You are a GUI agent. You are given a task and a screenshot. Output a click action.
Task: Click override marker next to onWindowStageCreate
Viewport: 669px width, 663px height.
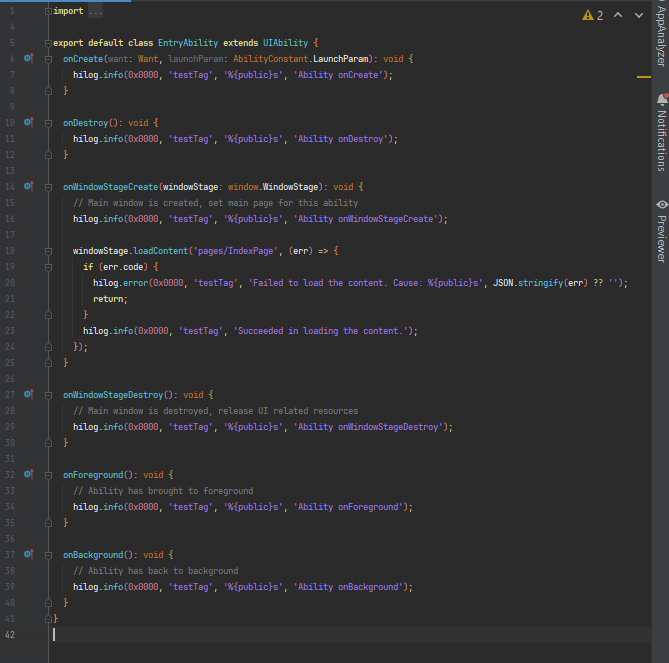(29, 187)
